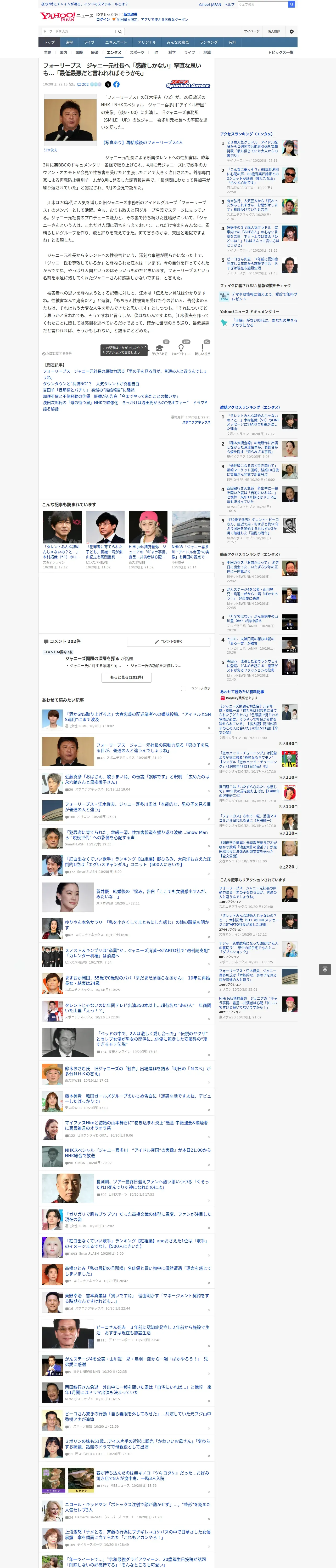
Task: Open デマや誤情報に備えよう レセント link
Action: pyautogui.click(x=264, y=296)
